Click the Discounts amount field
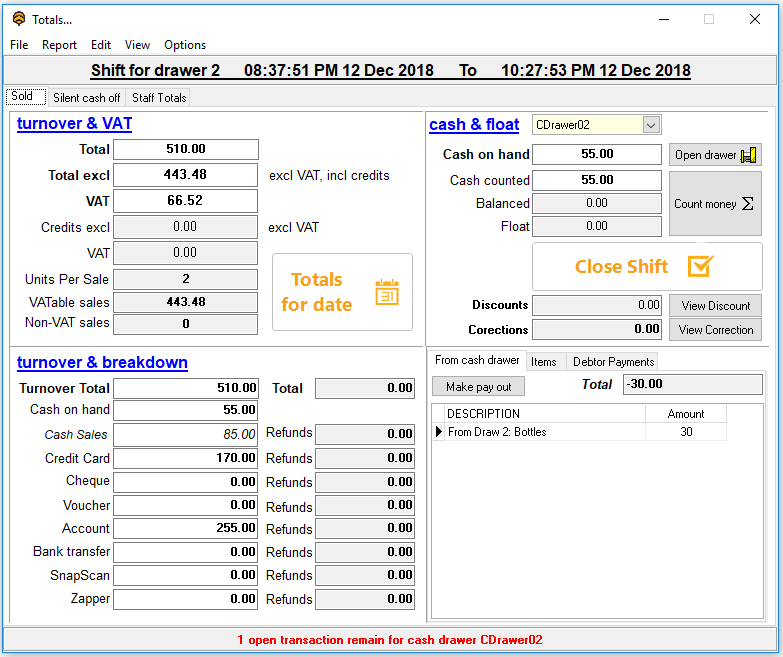 click(x=597, y=305)
